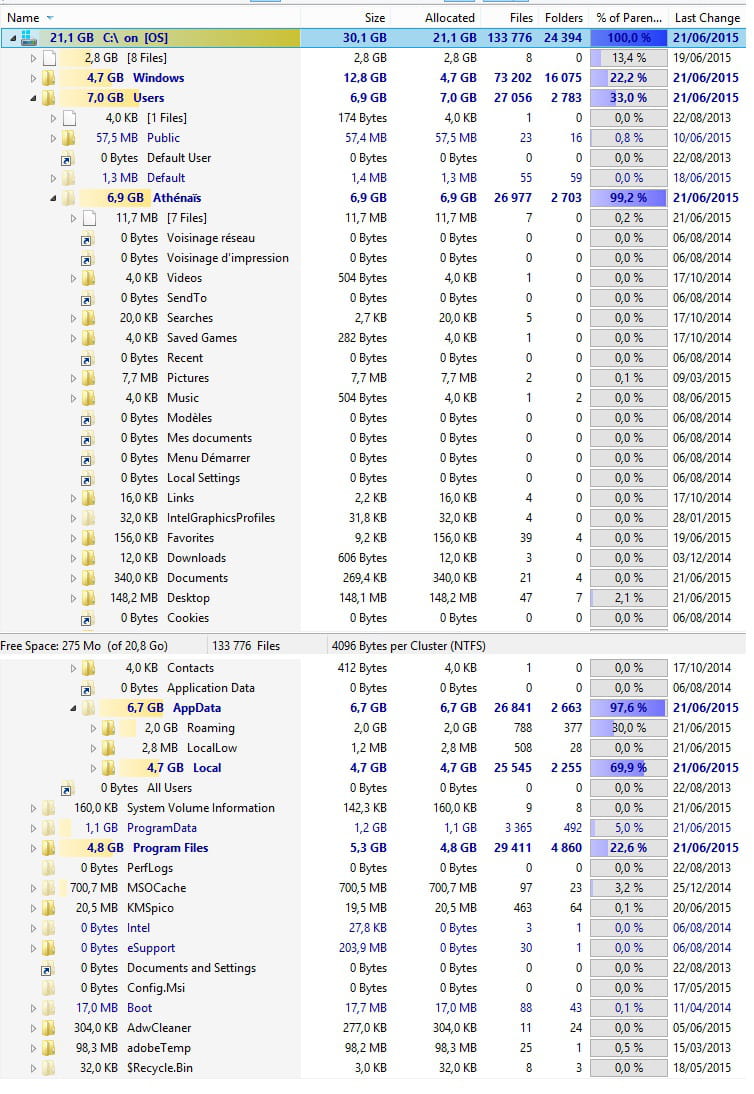The image size is (754, 1094).
Task: Click the [8 Files] file group icon
Action: point(49,58)
